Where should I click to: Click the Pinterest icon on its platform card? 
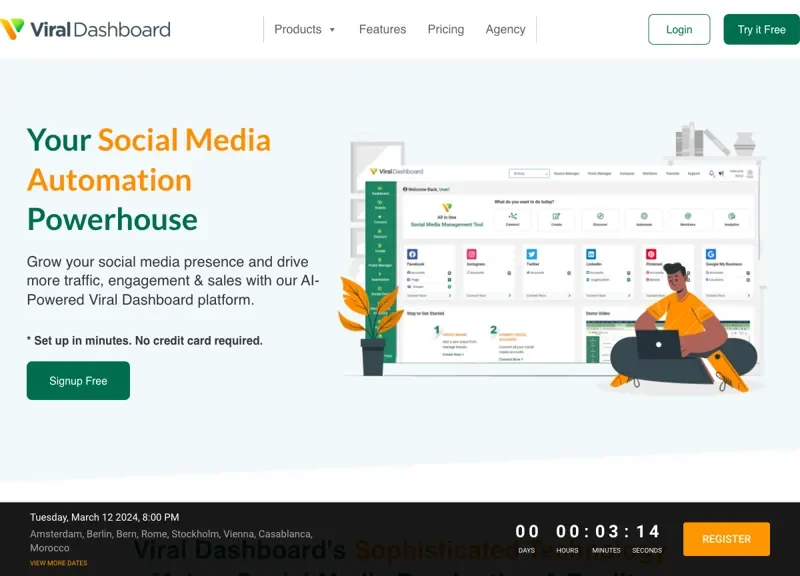coord(649,253)
